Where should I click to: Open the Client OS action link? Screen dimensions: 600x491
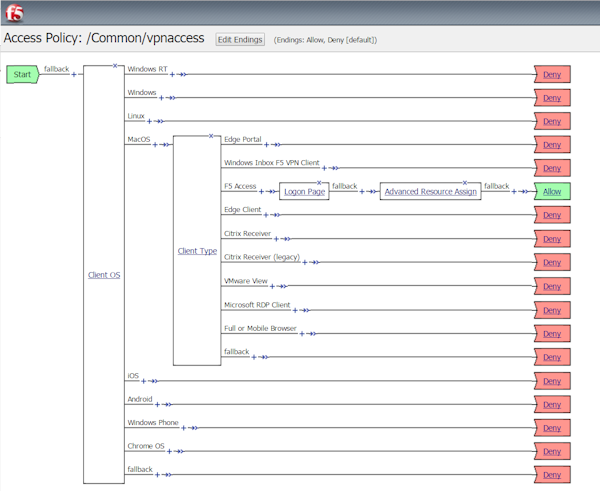104,275
